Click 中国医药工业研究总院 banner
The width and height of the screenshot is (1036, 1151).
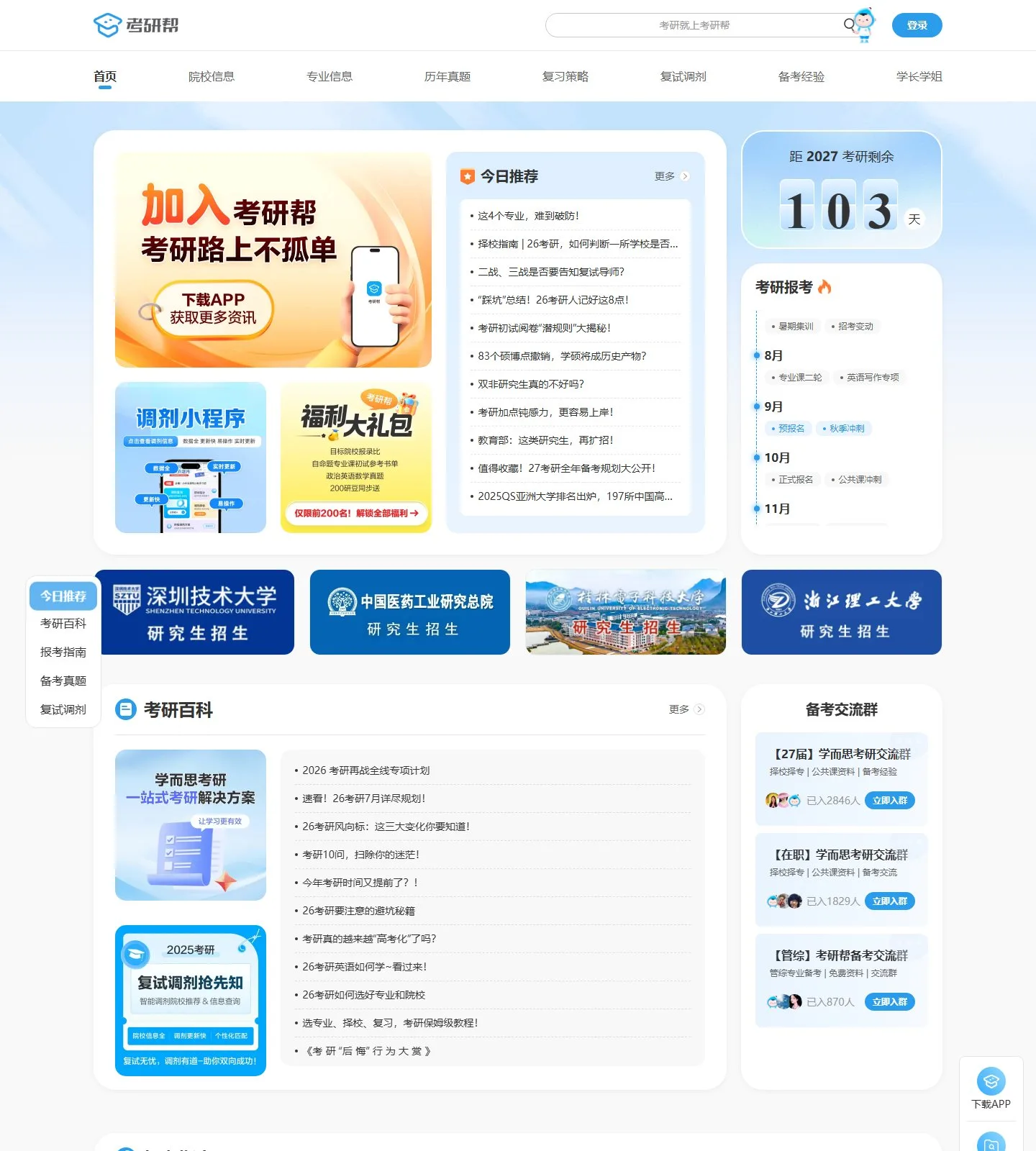[410, 612]
